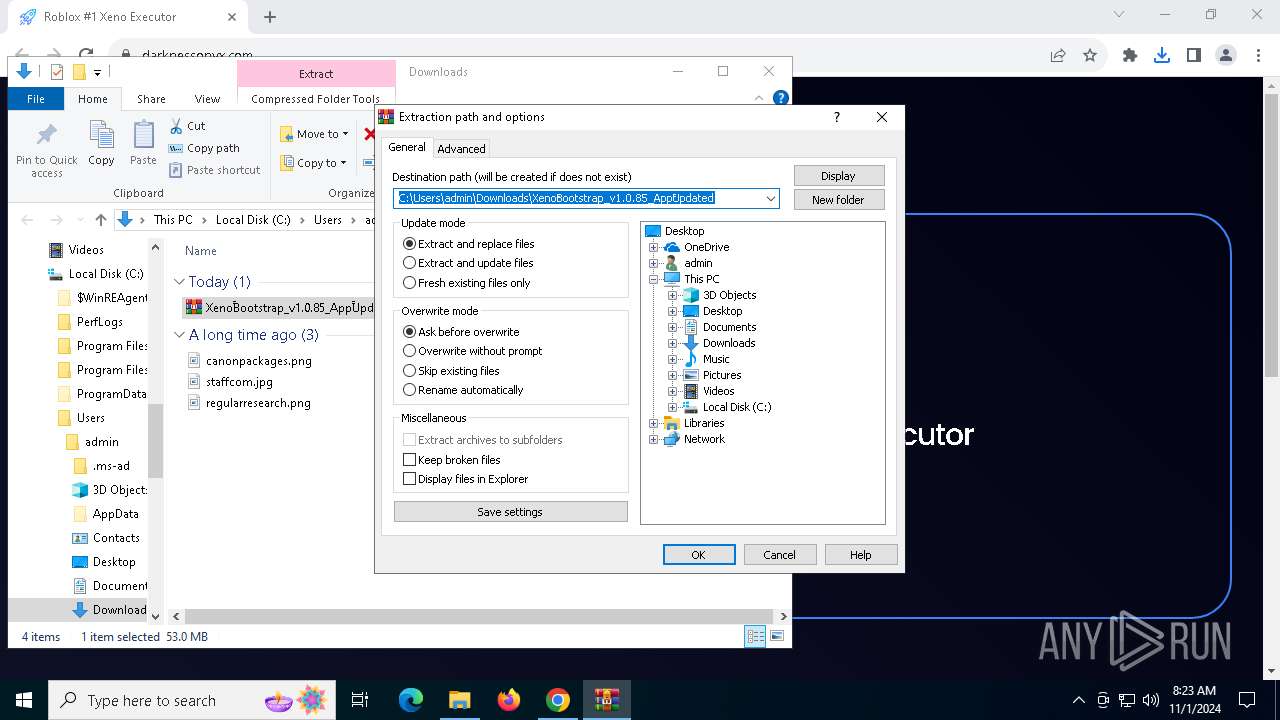Open Explorer help question icon
This screenshot has height=720, width=1280.
[781, 98]
